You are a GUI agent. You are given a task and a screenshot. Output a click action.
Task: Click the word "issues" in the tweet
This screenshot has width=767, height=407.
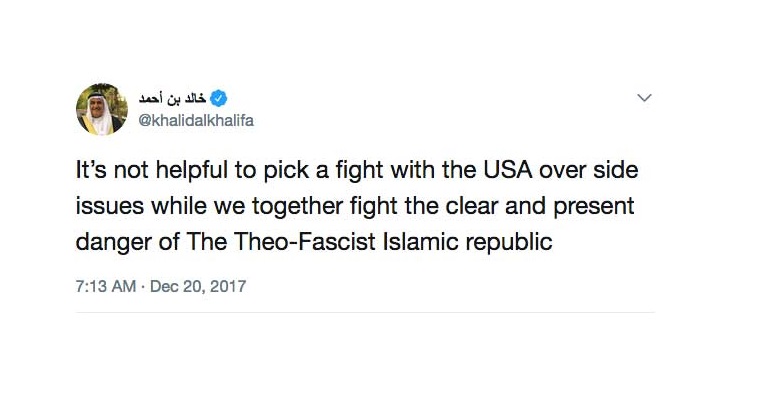(107, 206)
